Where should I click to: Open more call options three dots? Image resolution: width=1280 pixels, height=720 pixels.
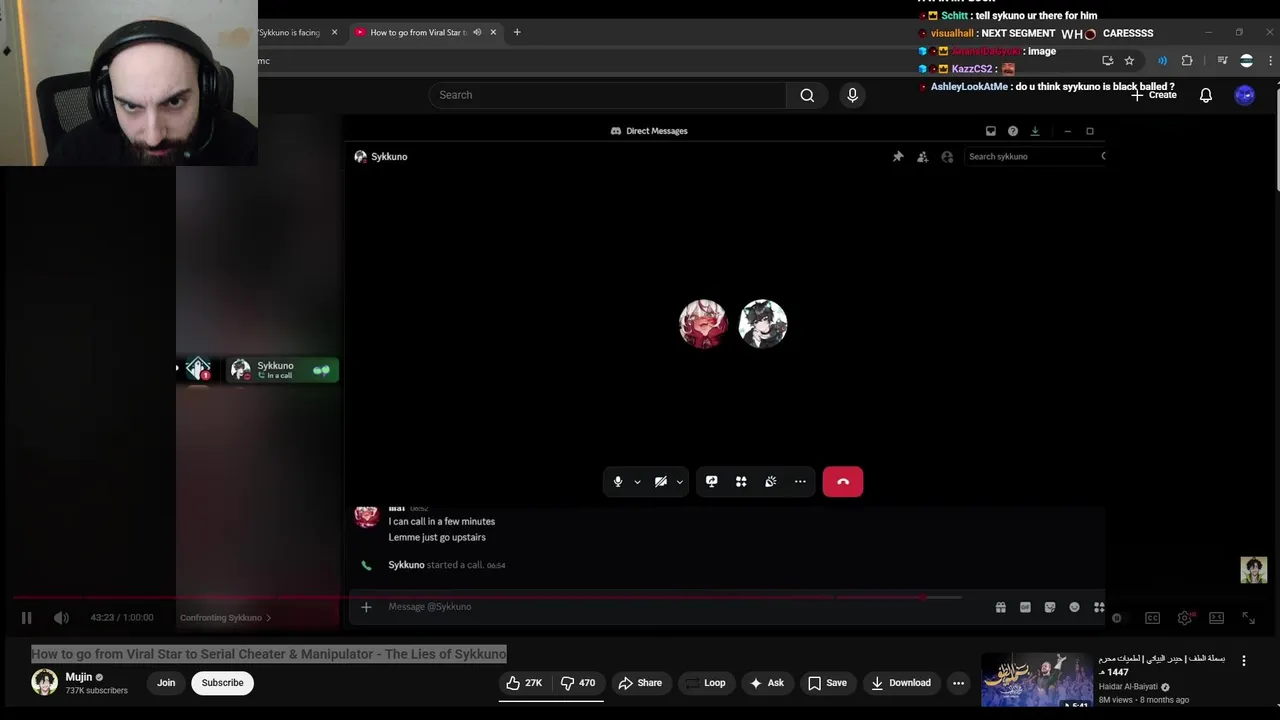pos(800,482)
